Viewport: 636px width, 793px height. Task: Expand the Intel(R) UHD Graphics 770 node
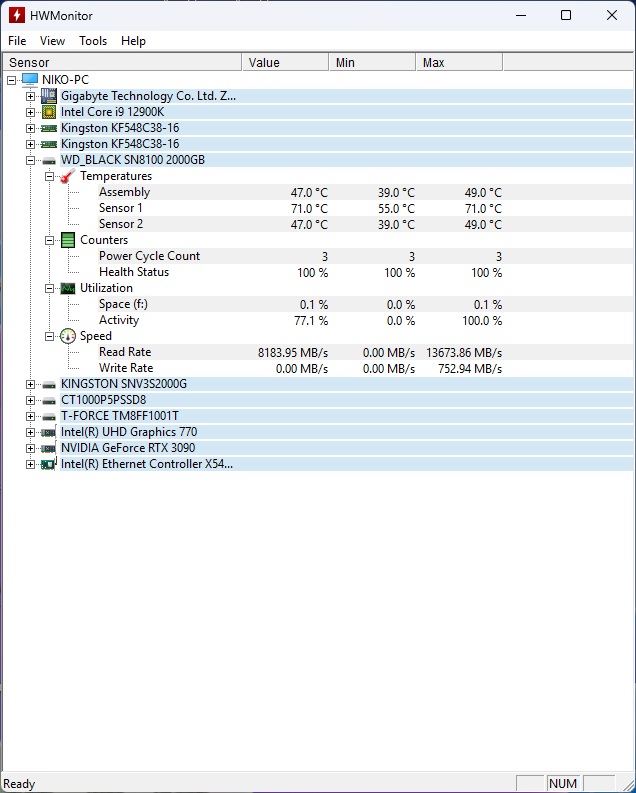click(30, 432)
